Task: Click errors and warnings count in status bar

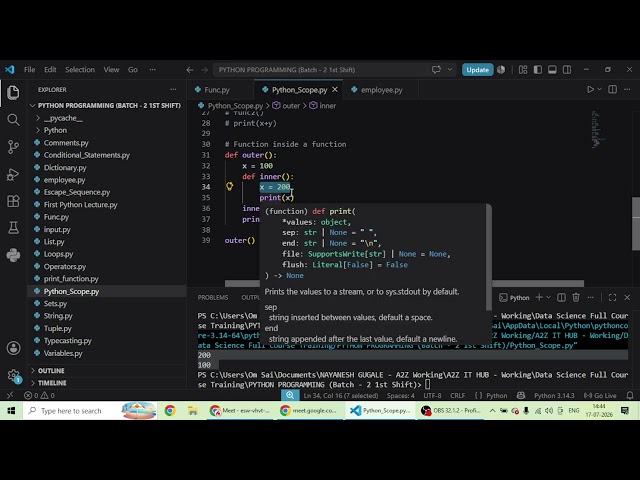Action: tap(39, 396)
